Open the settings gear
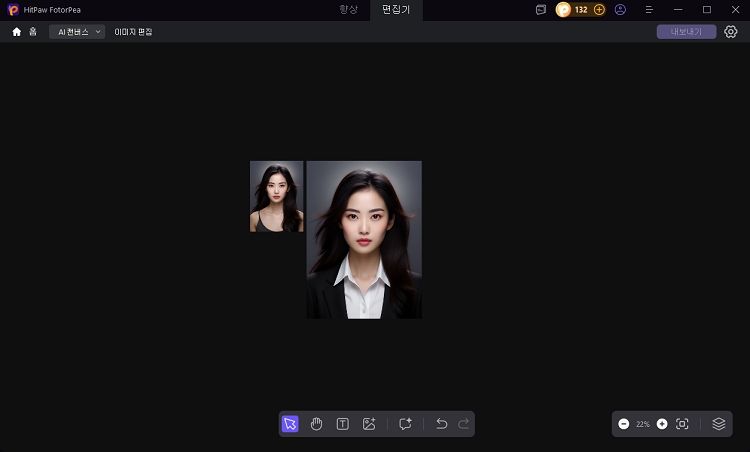The width and height of the screenshot is (750, 452). [x=730, y=32]
